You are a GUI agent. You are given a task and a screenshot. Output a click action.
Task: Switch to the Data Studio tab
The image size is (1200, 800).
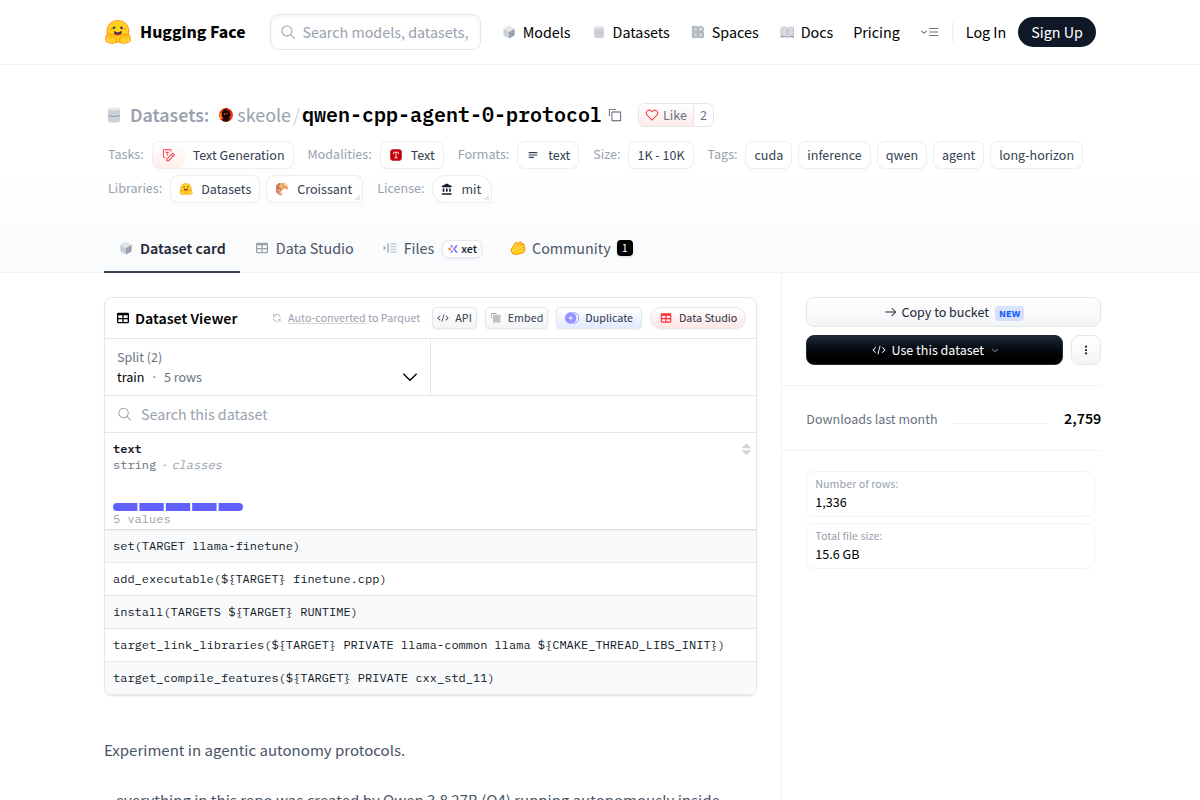coord(304,249)
